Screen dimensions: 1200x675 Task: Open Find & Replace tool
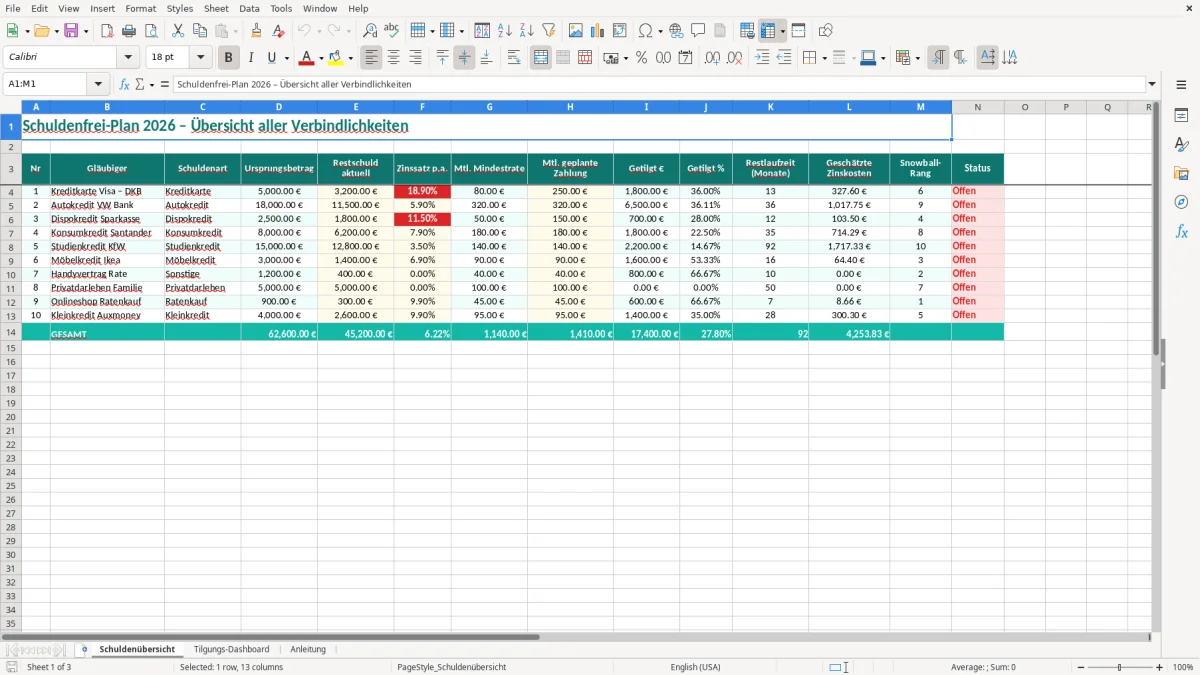(370, 31)
